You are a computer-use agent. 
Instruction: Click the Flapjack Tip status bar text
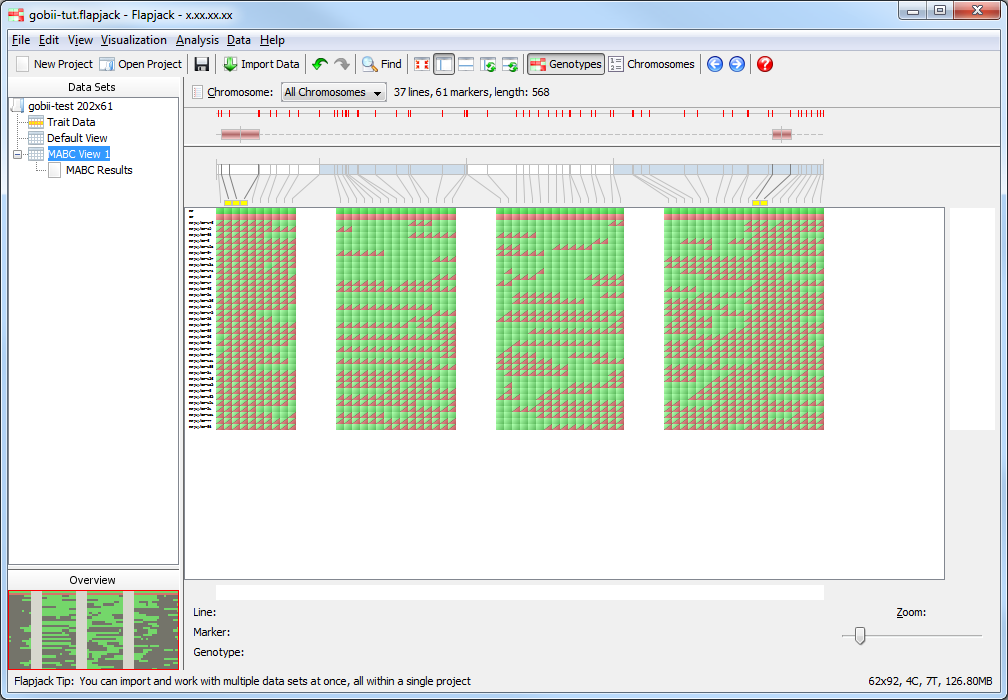coord(242,681)
